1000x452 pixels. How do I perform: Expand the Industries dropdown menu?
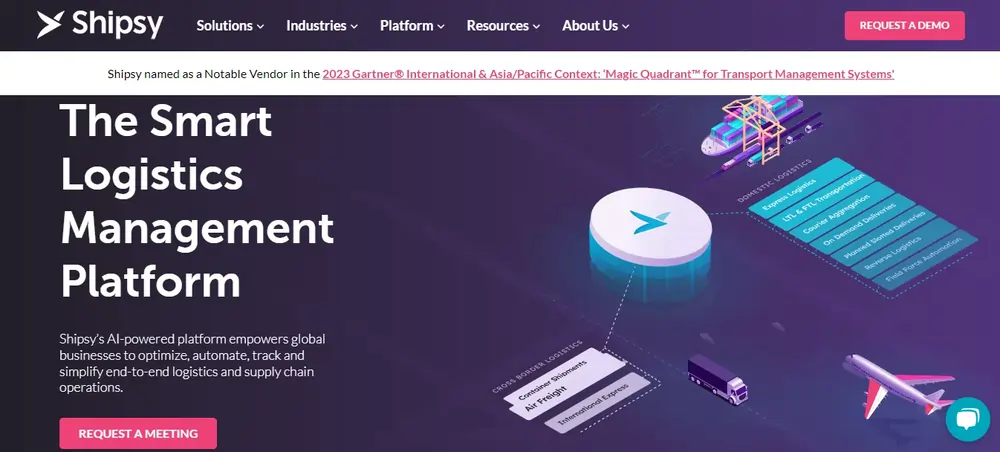pyautogui.click(x=322, y=26)
